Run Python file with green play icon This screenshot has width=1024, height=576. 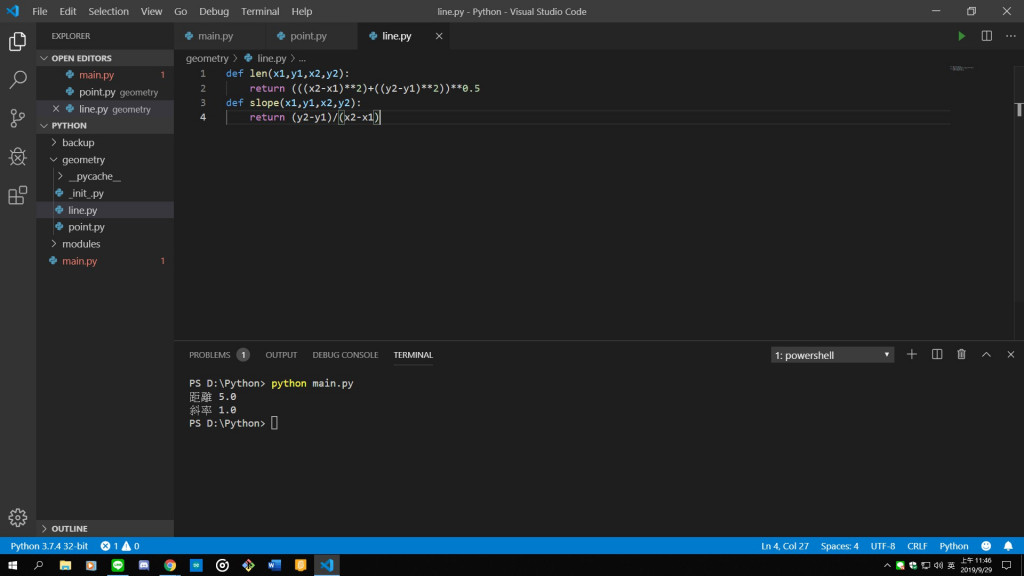[x=961, y=36]
